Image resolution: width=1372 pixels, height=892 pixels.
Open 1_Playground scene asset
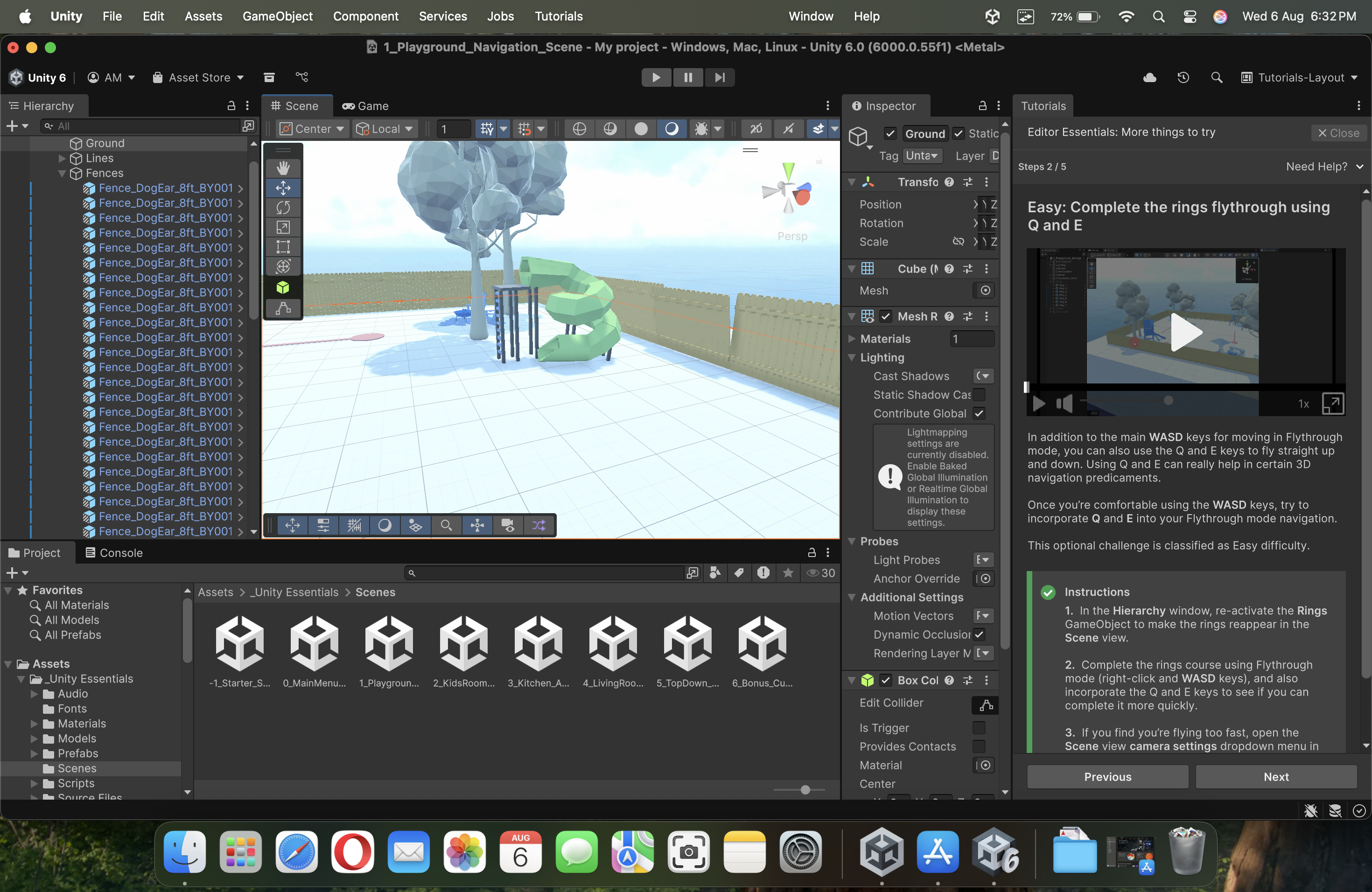point(389,652)
